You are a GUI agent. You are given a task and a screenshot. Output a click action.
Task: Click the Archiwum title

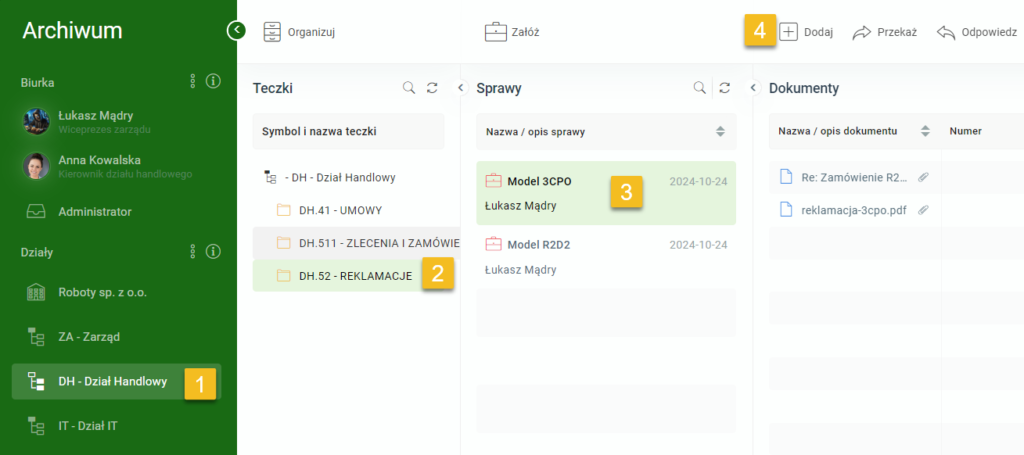point(72,31)
